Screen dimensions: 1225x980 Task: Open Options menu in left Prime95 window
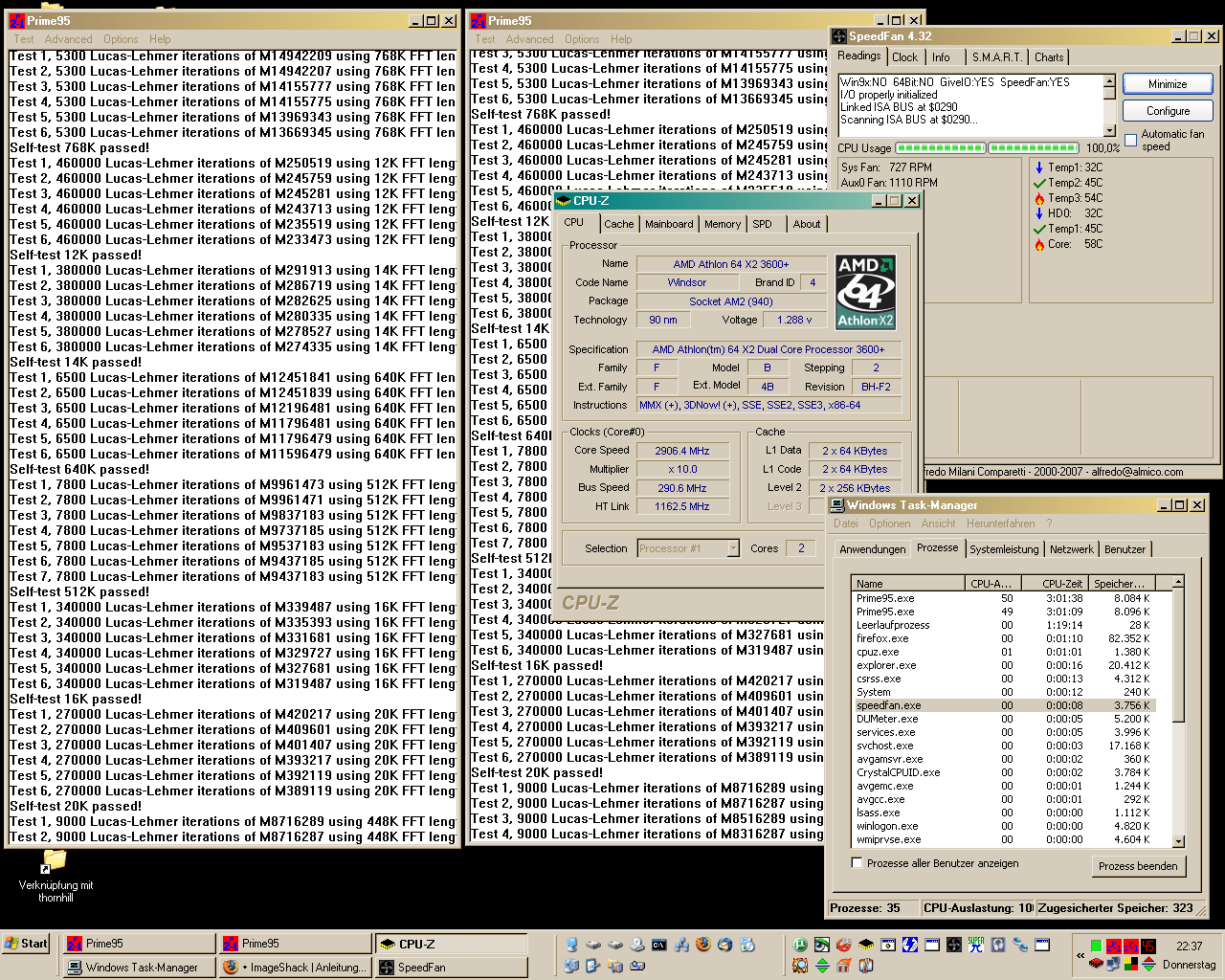pyautogui.click(x=121, y=39)
